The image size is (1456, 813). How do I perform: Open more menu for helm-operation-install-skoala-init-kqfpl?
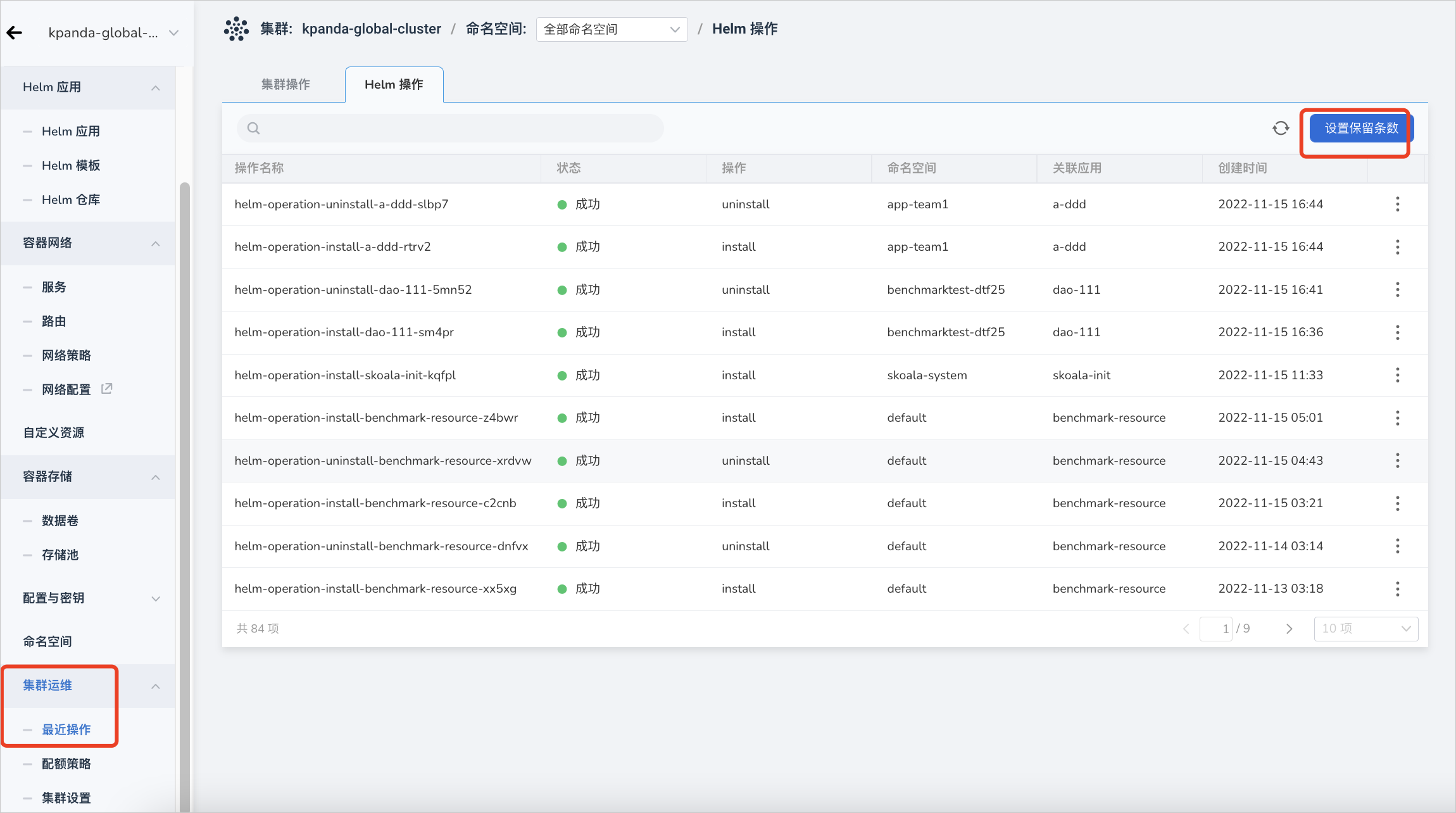[1398, 375]
